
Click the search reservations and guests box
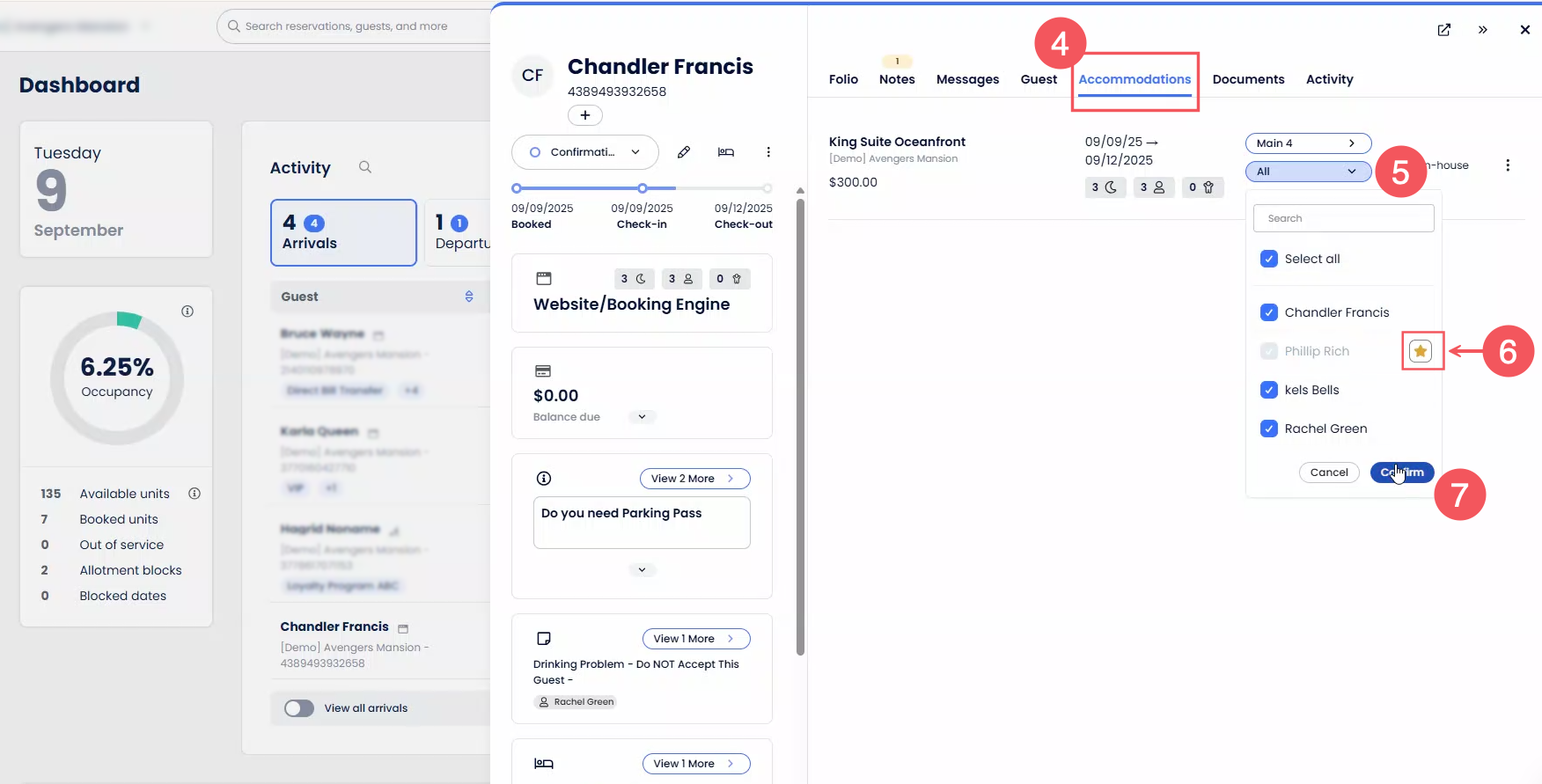click(354, 26)
